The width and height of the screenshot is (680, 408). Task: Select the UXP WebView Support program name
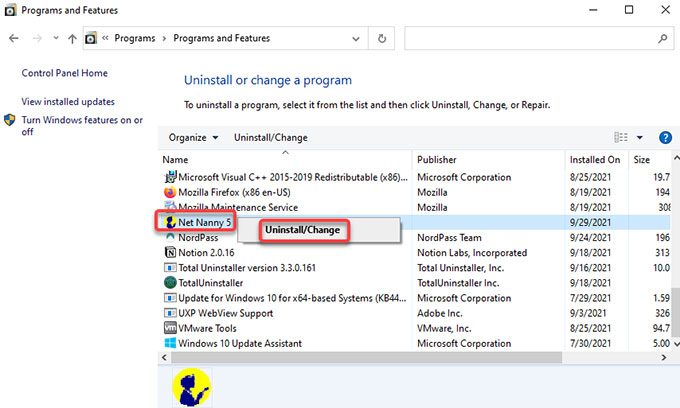click(x=226, y=313)
